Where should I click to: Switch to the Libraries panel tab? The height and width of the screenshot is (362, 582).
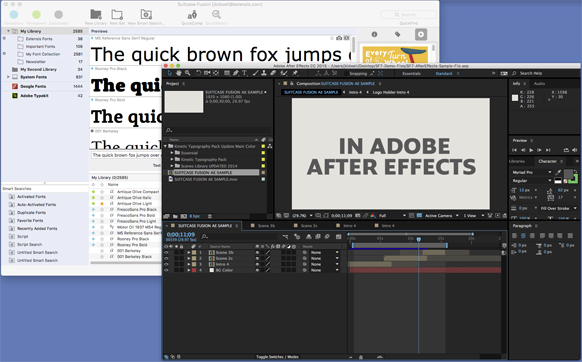coord(517,161)
